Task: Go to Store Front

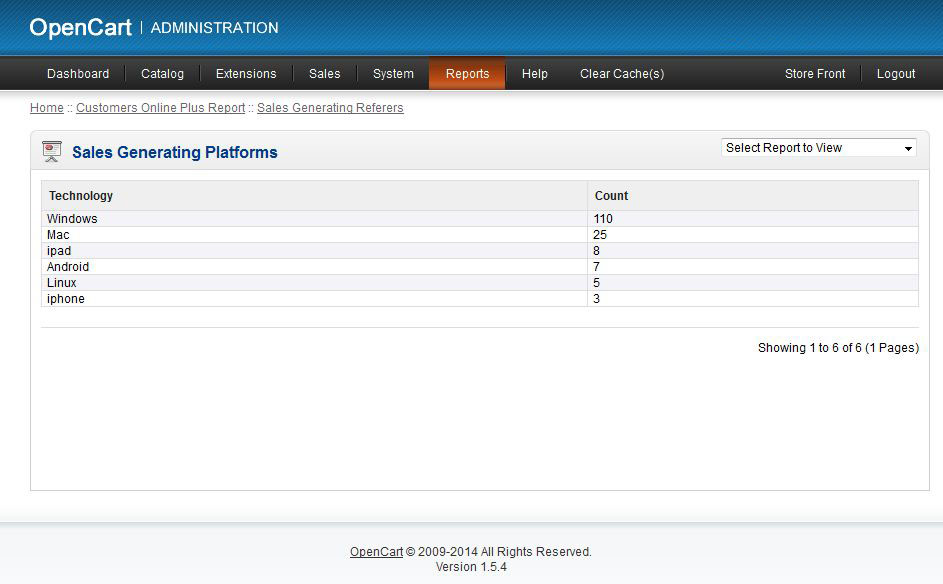Action: coord(815,74)
